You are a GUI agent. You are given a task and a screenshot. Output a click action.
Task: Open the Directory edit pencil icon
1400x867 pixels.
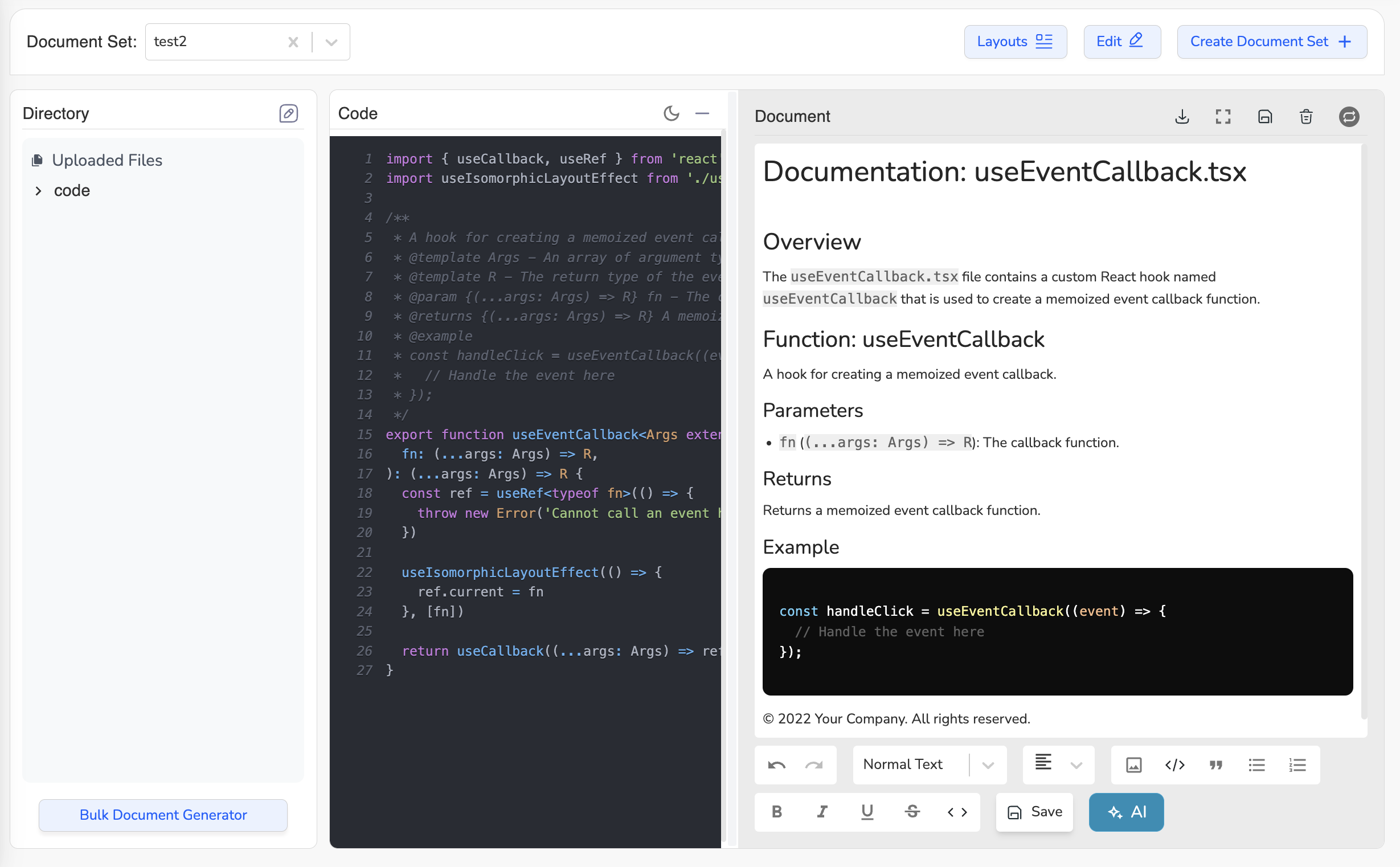coord(288,113)
